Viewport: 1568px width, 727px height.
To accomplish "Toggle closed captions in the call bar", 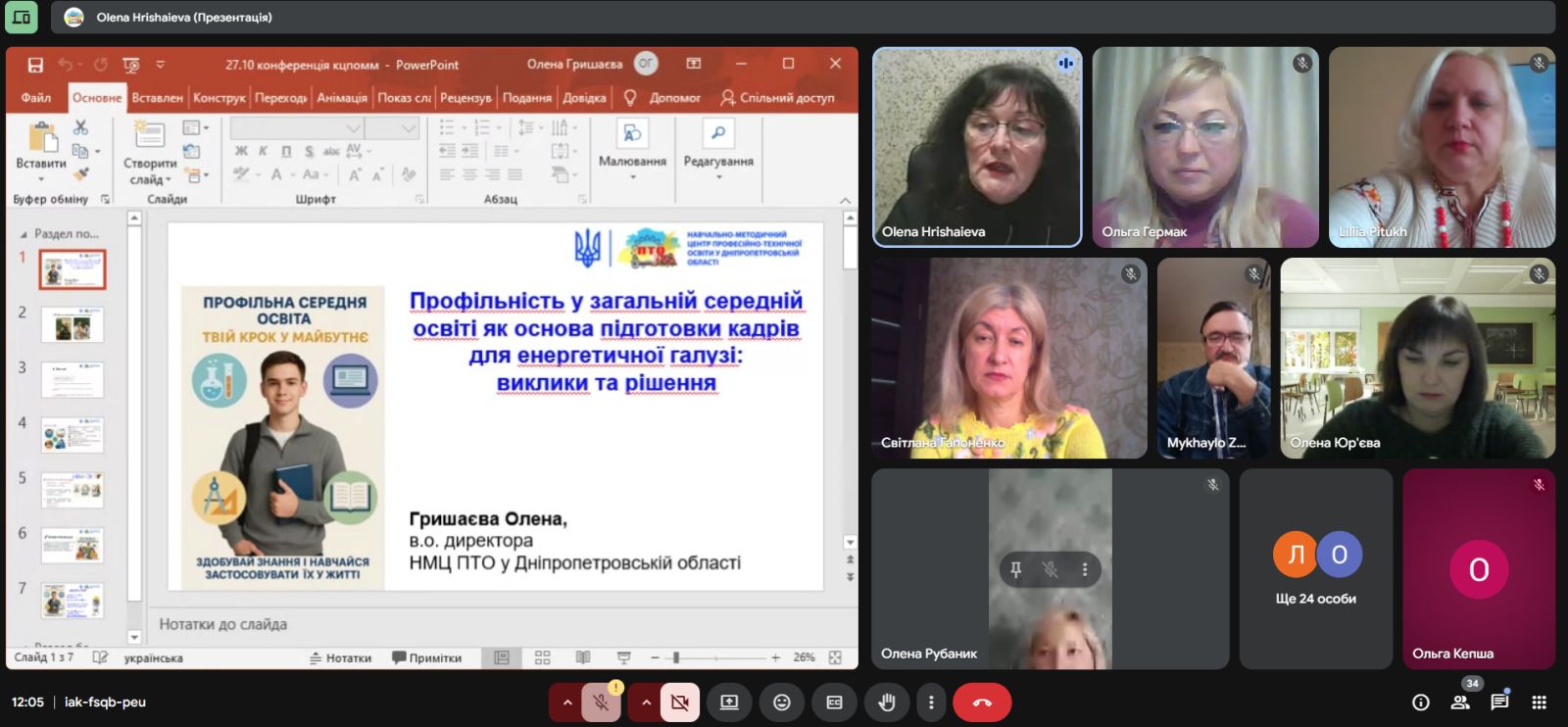I will pos(834,703).
